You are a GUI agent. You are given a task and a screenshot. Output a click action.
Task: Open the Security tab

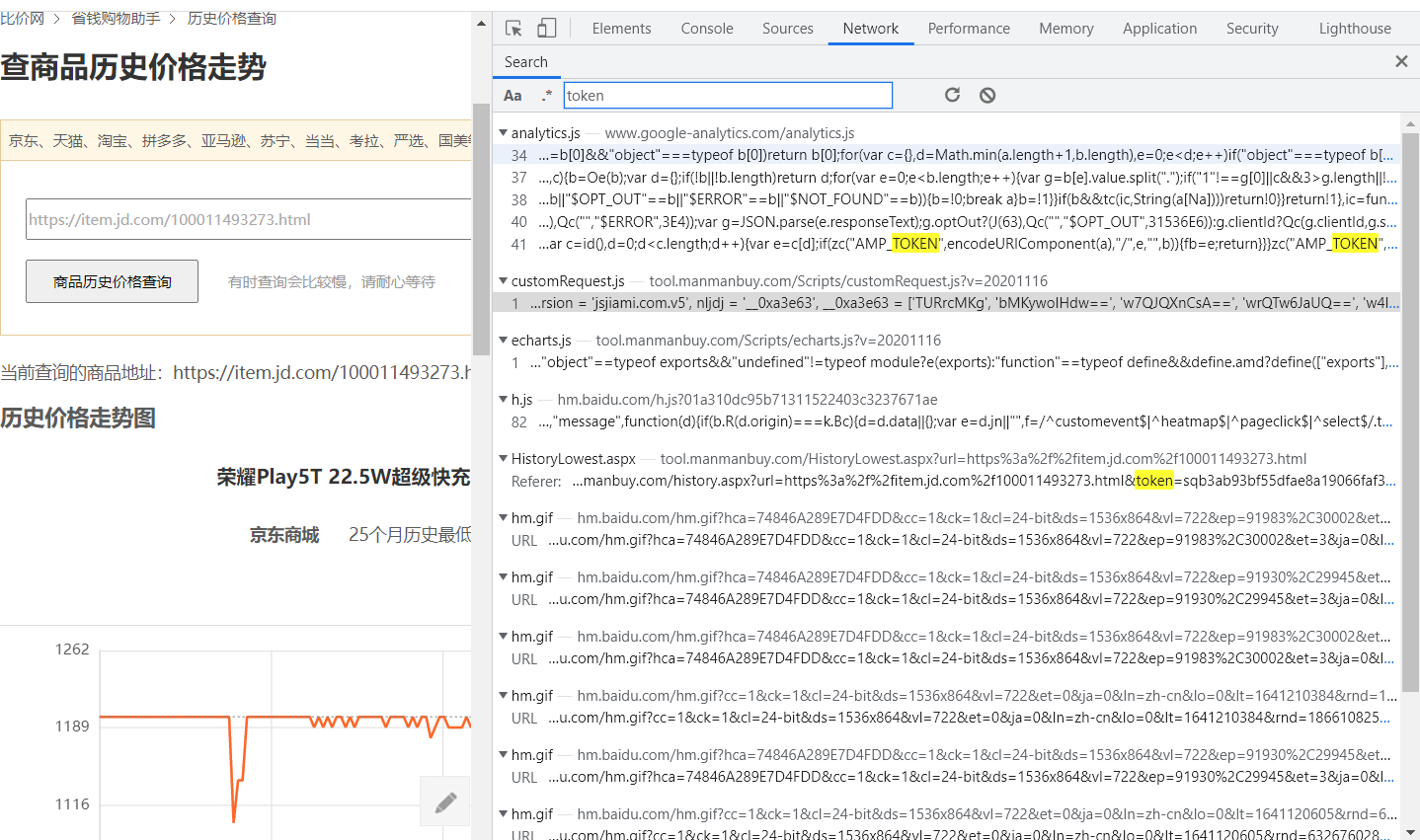(x=1252, y=29)
